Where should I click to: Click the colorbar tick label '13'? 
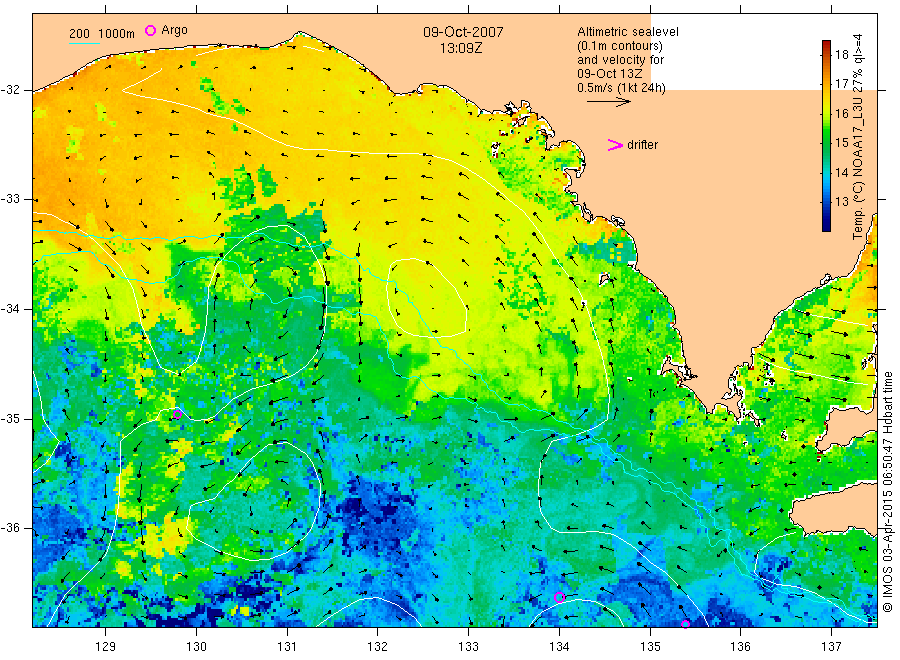pos(841,201)
